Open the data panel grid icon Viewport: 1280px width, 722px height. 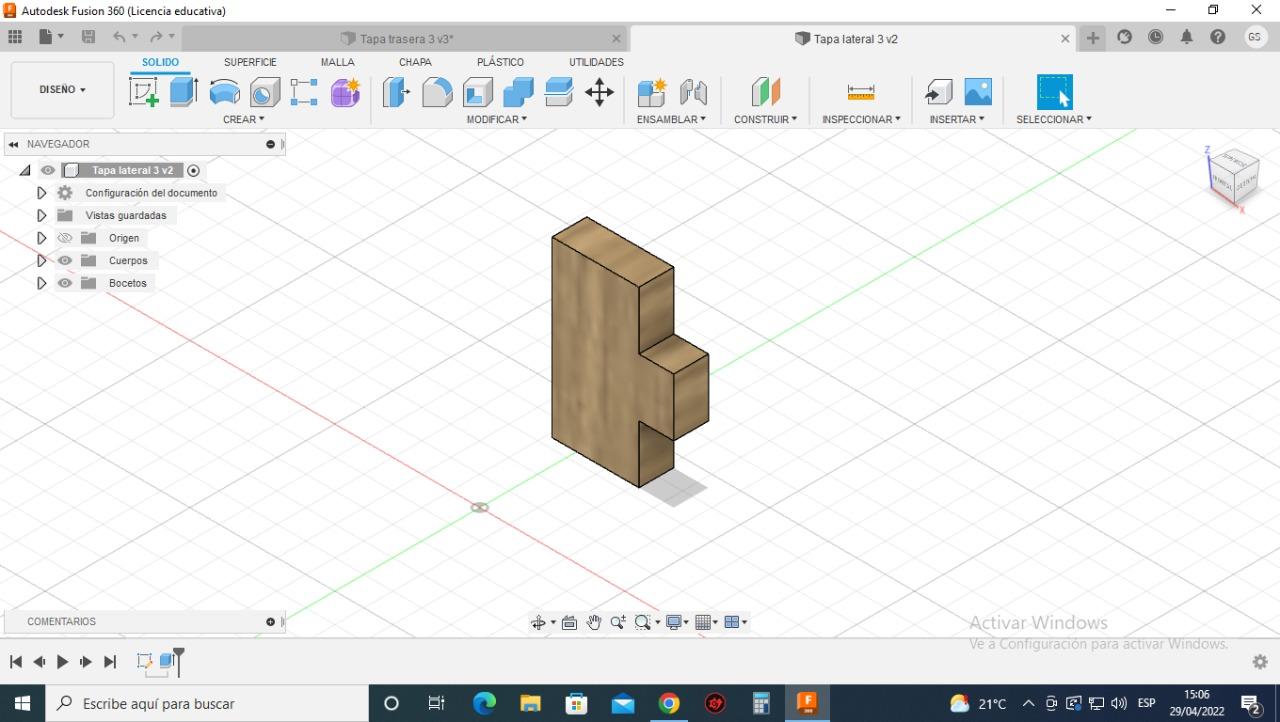[15, 37]
